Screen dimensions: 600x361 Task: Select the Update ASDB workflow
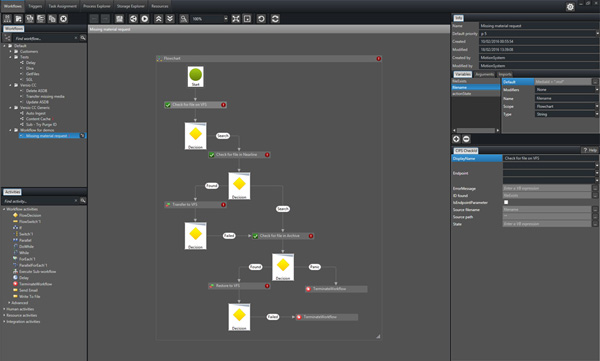click(37, 102)
